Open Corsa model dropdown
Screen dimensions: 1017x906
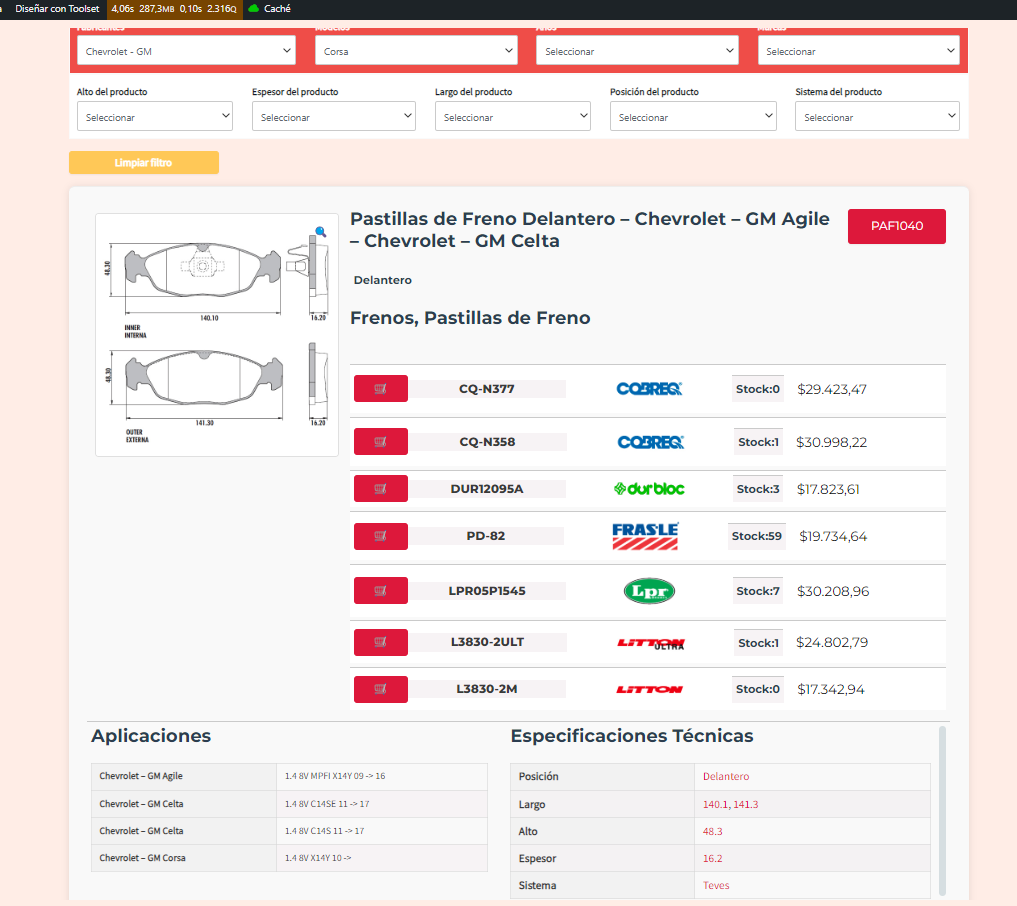(416, 51)
